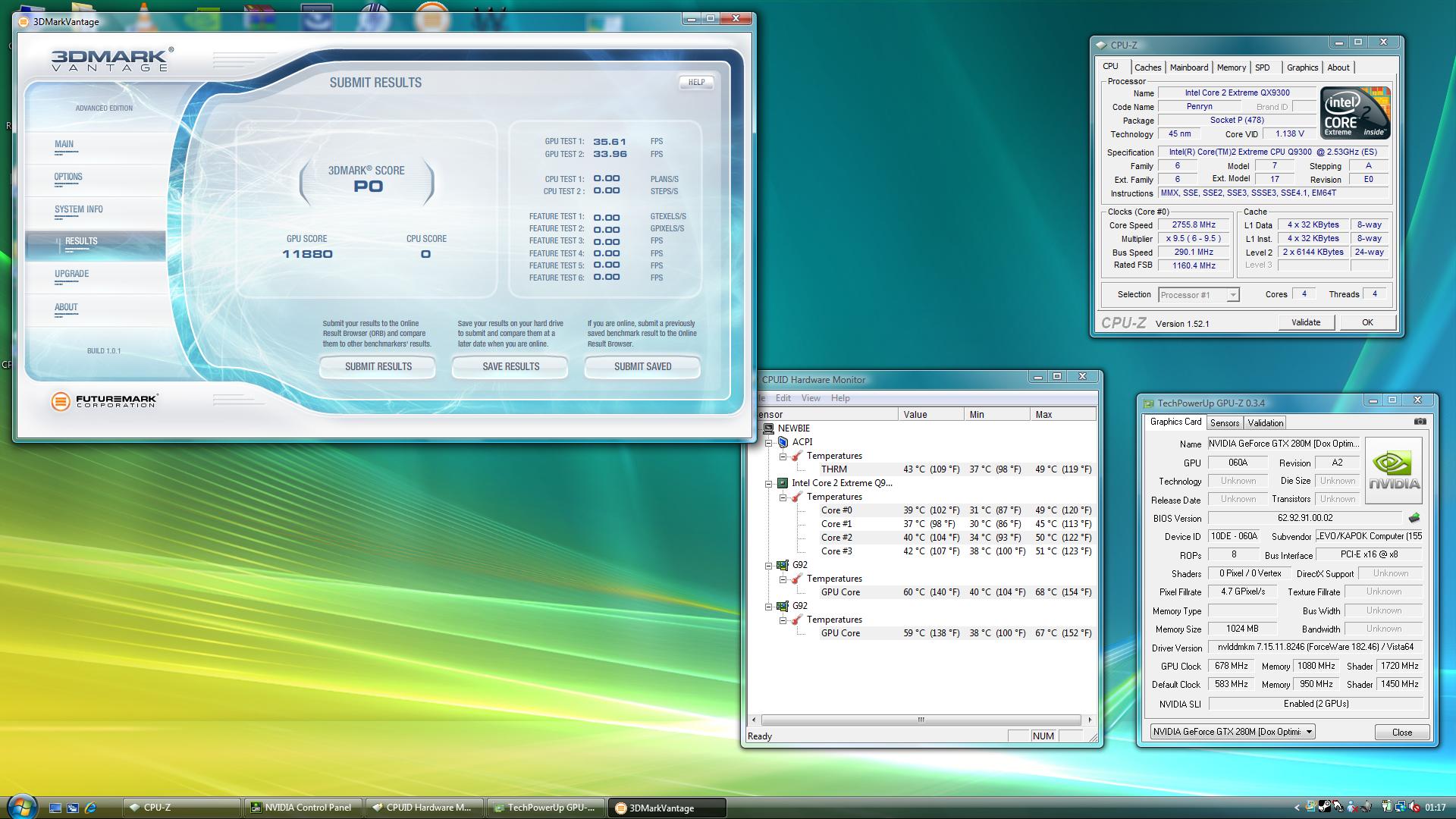Click the second G92 card icon in Hardware Monitor
1456x819 pixels.
click(783, 606)
